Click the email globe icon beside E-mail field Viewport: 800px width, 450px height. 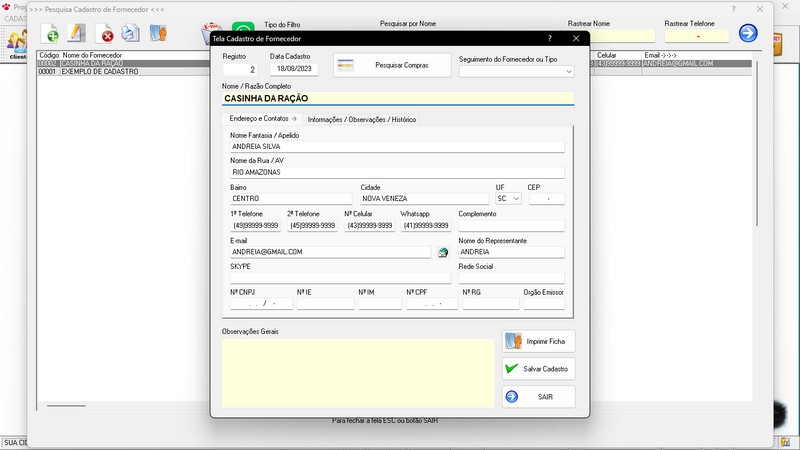coord(443,253)
